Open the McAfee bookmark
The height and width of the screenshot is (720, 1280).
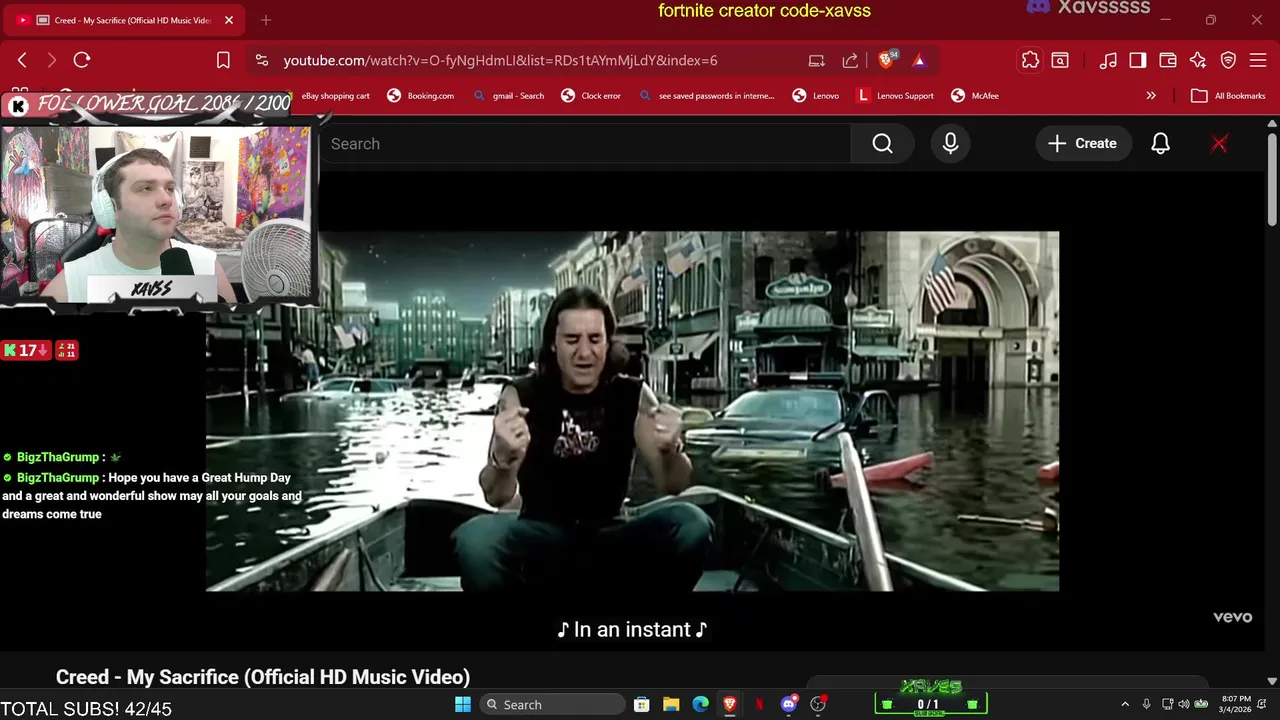[974, 96]
